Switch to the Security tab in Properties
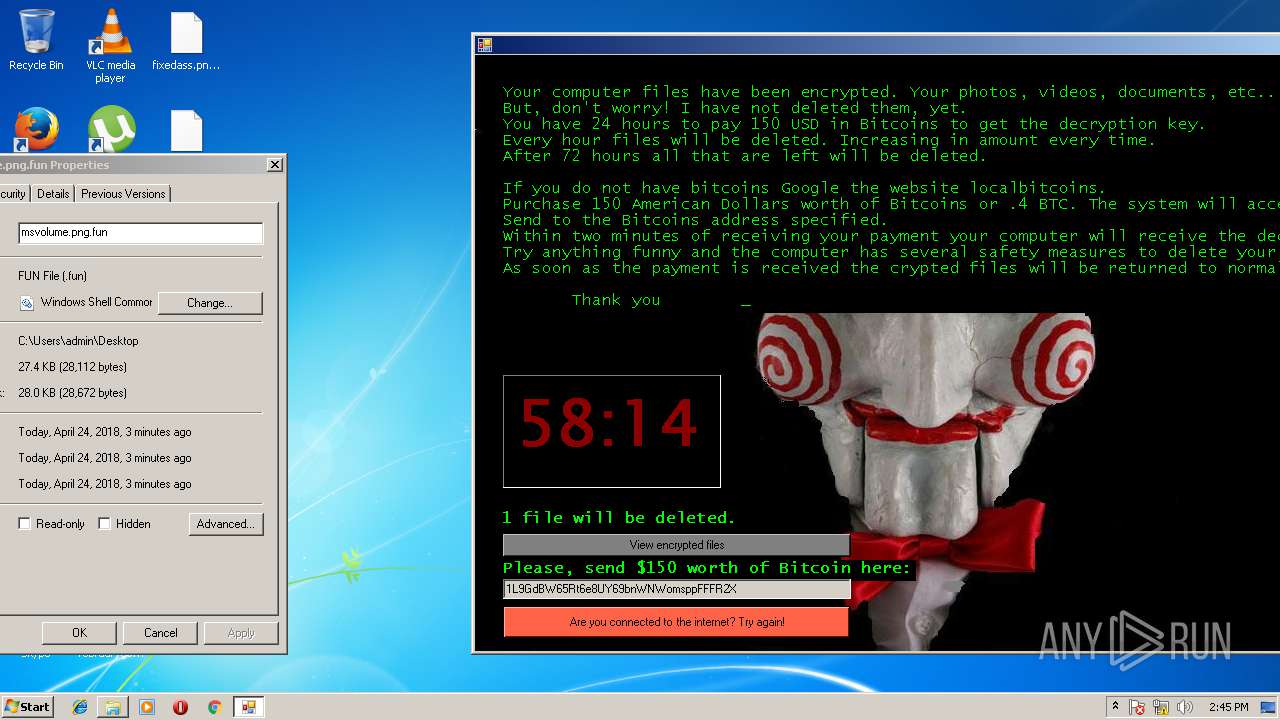Image resolution: width=1280 pixels, height=720 pixels. 14,194
